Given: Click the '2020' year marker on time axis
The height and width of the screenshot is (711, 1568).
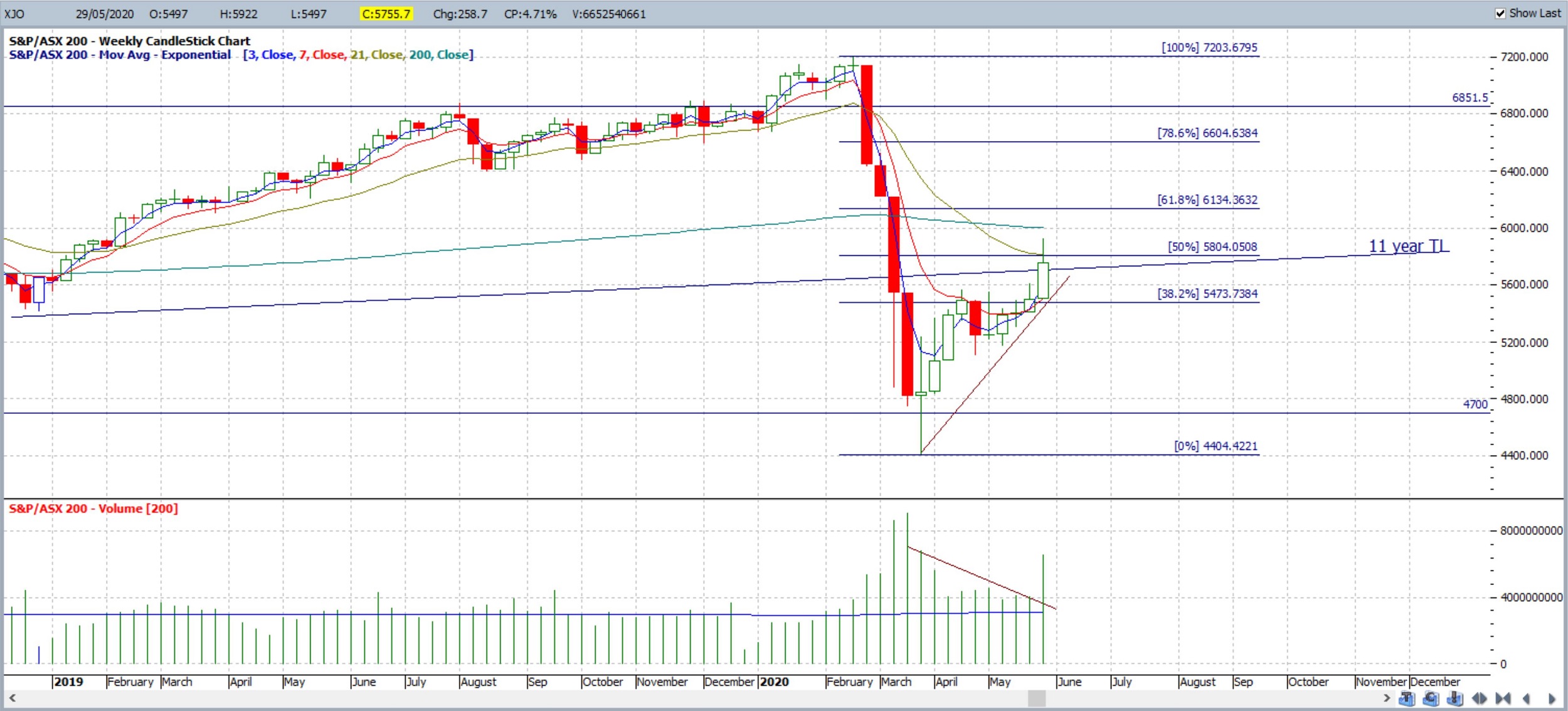Looking at the screenshot, I should pos(775,682).
